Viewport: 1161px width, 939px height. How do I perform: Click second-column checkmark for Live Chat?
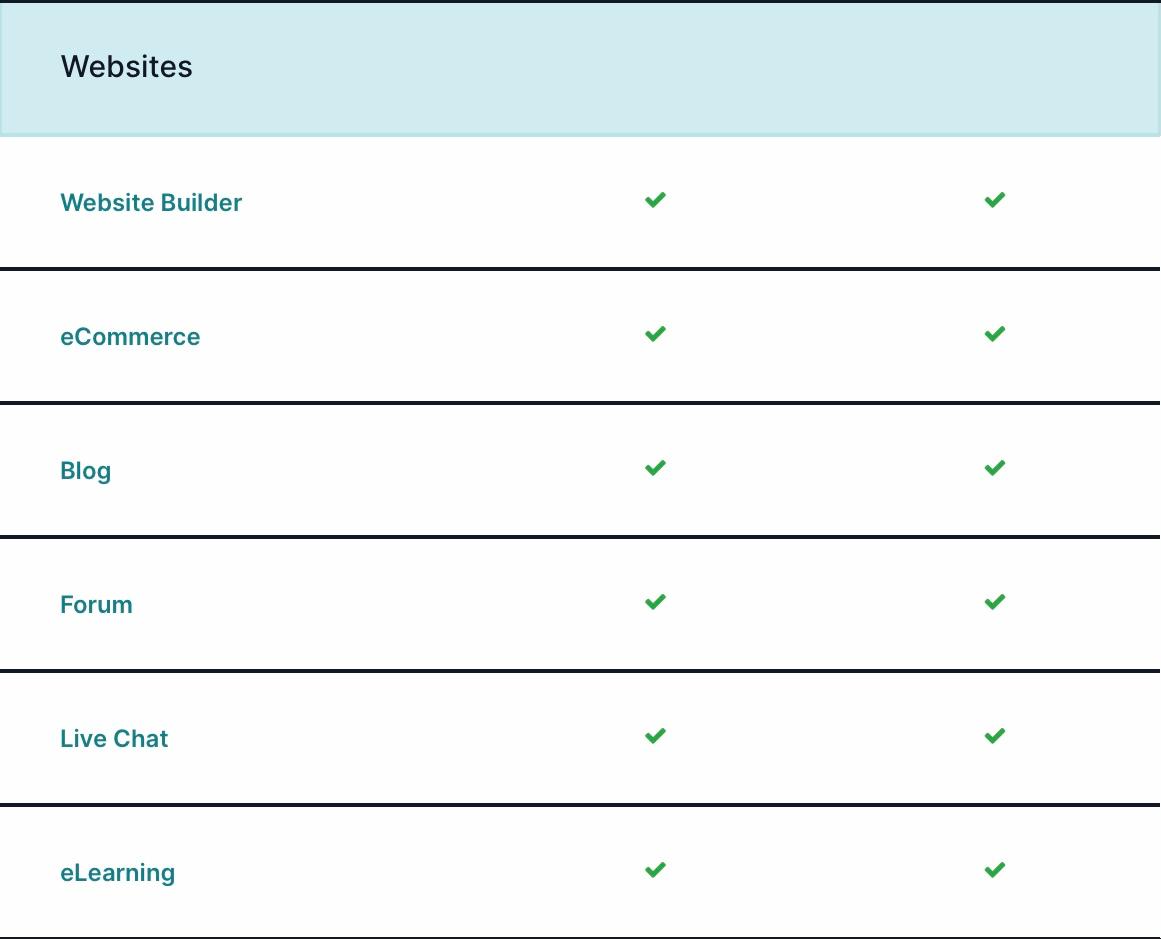(x=994, y=736)
